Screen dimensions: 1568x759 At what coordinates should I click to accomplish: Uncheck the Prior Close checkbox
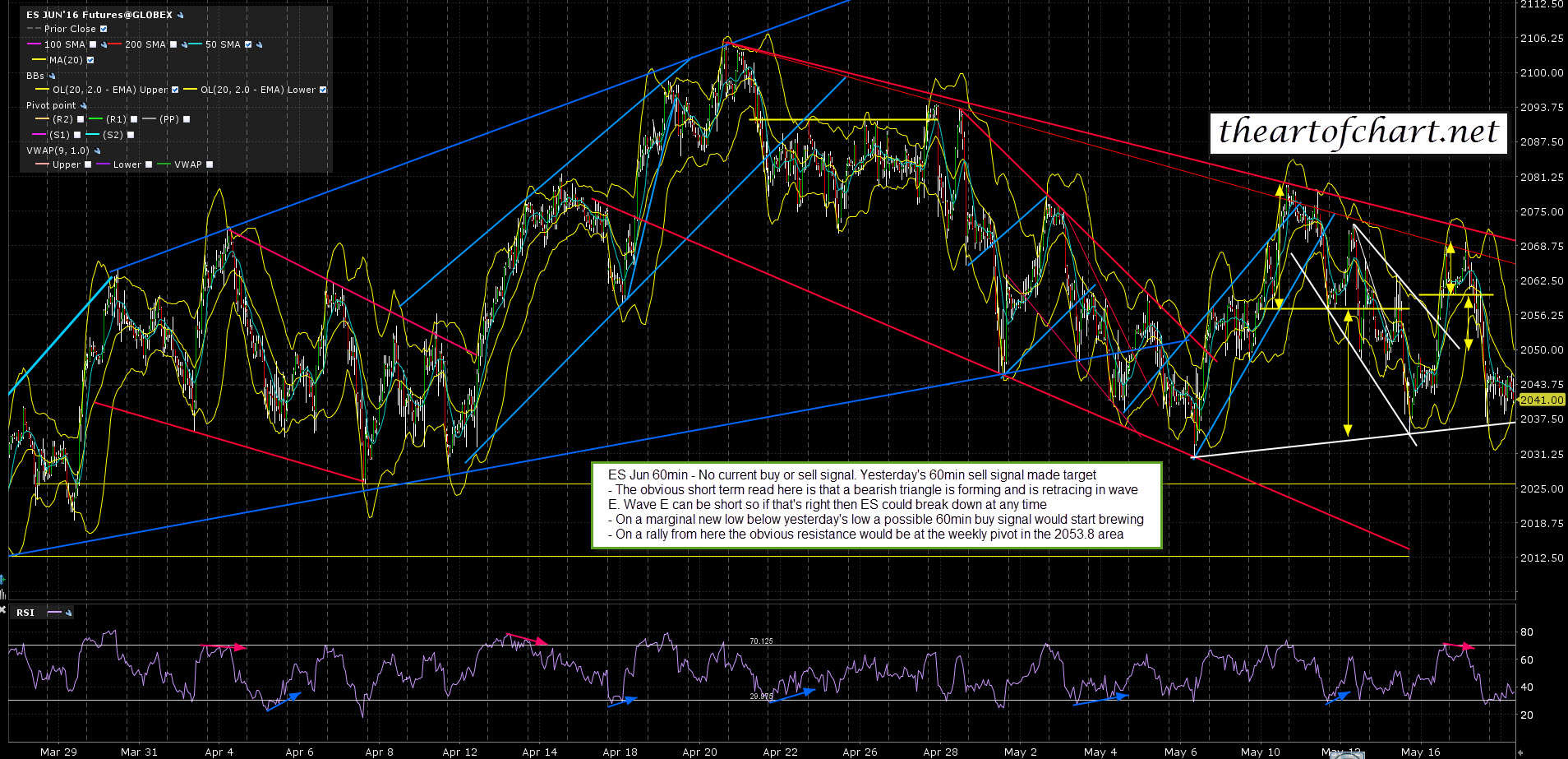(104, 29)
